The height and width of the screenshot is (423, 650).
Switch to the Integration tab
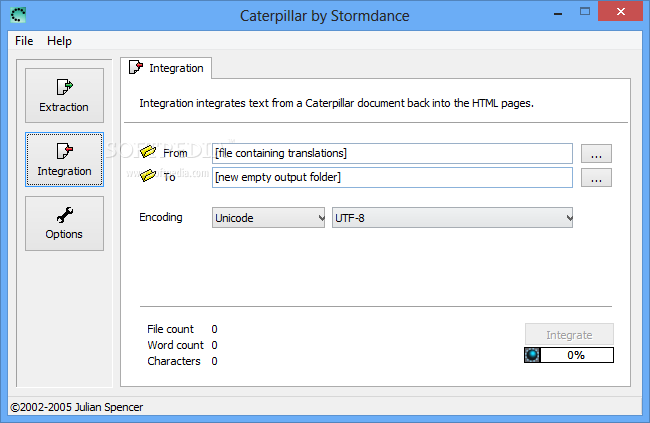pos(167,68)
